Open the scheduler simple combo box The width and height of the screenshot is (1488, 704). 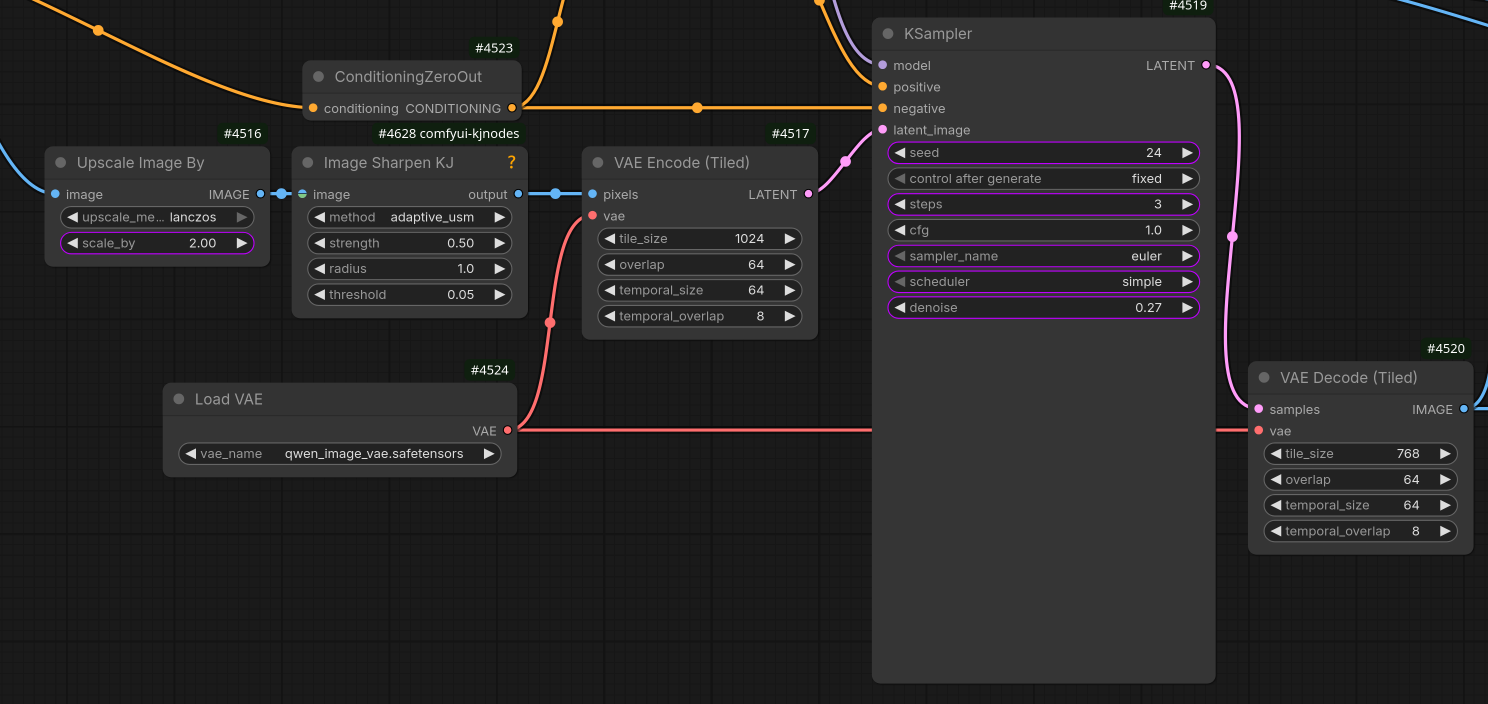point(1043,282)
